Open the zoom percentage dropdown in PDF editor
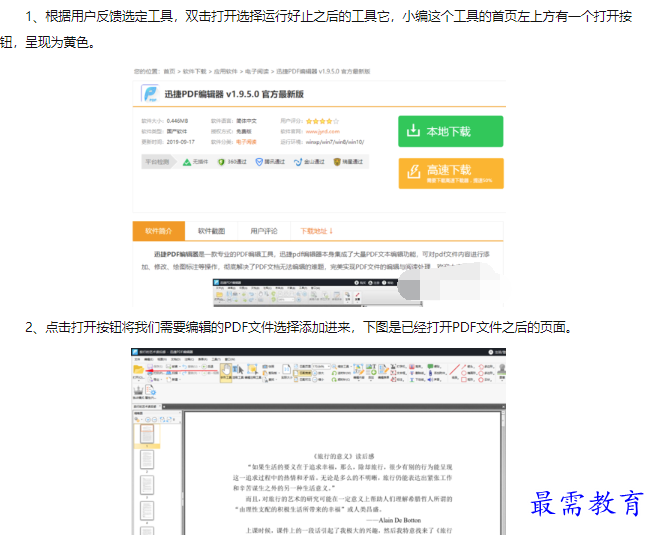The width and height of the screenshot is (652, 535). (x=321, y=366)
